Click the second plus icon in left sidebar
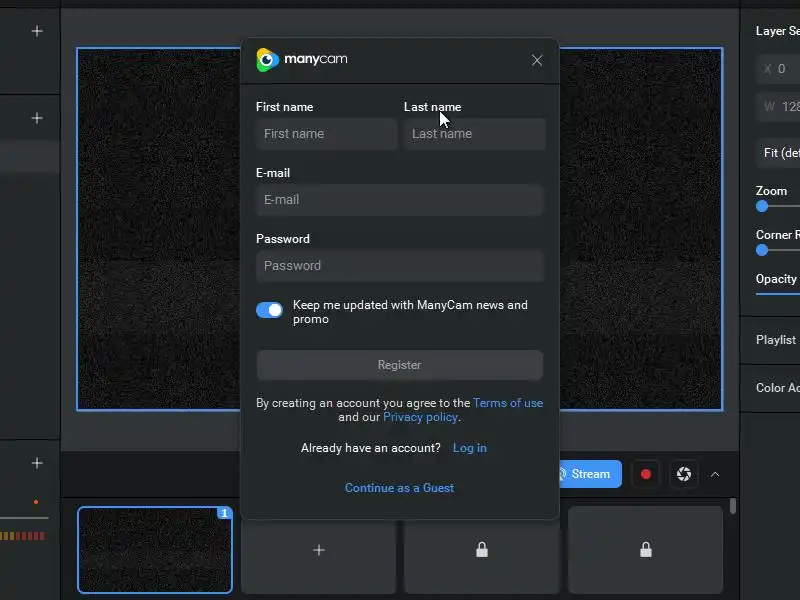This screenshot has height=600, width=800. click(x=37, y=118)
